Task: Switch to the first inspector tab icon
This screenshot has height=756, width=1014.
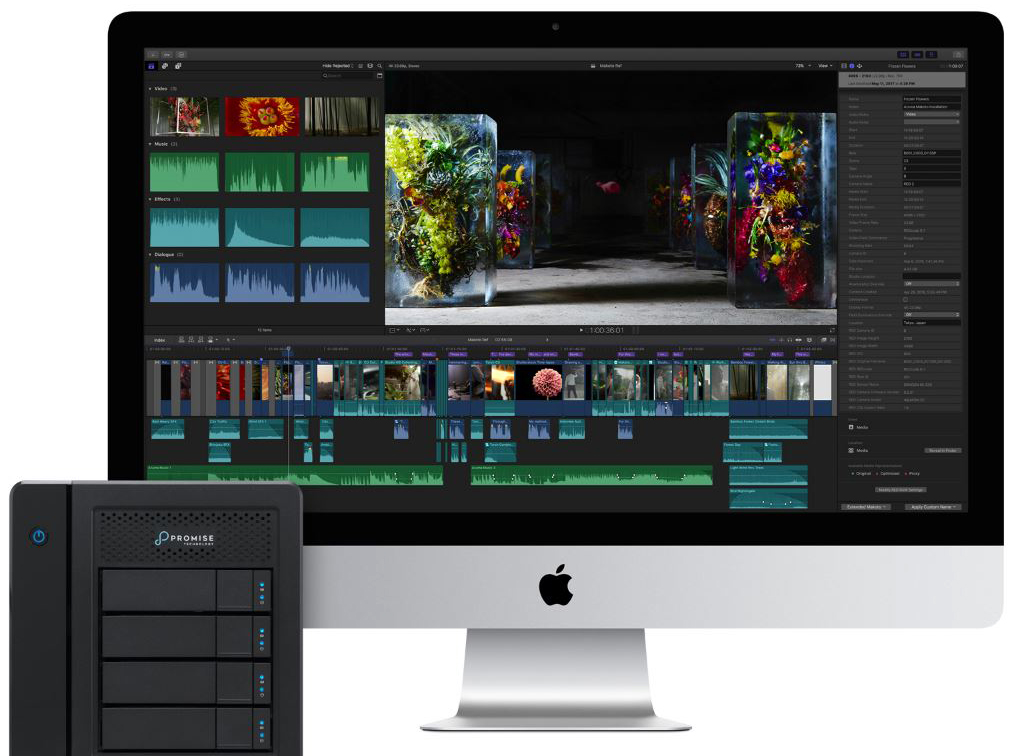Action: 844,66
